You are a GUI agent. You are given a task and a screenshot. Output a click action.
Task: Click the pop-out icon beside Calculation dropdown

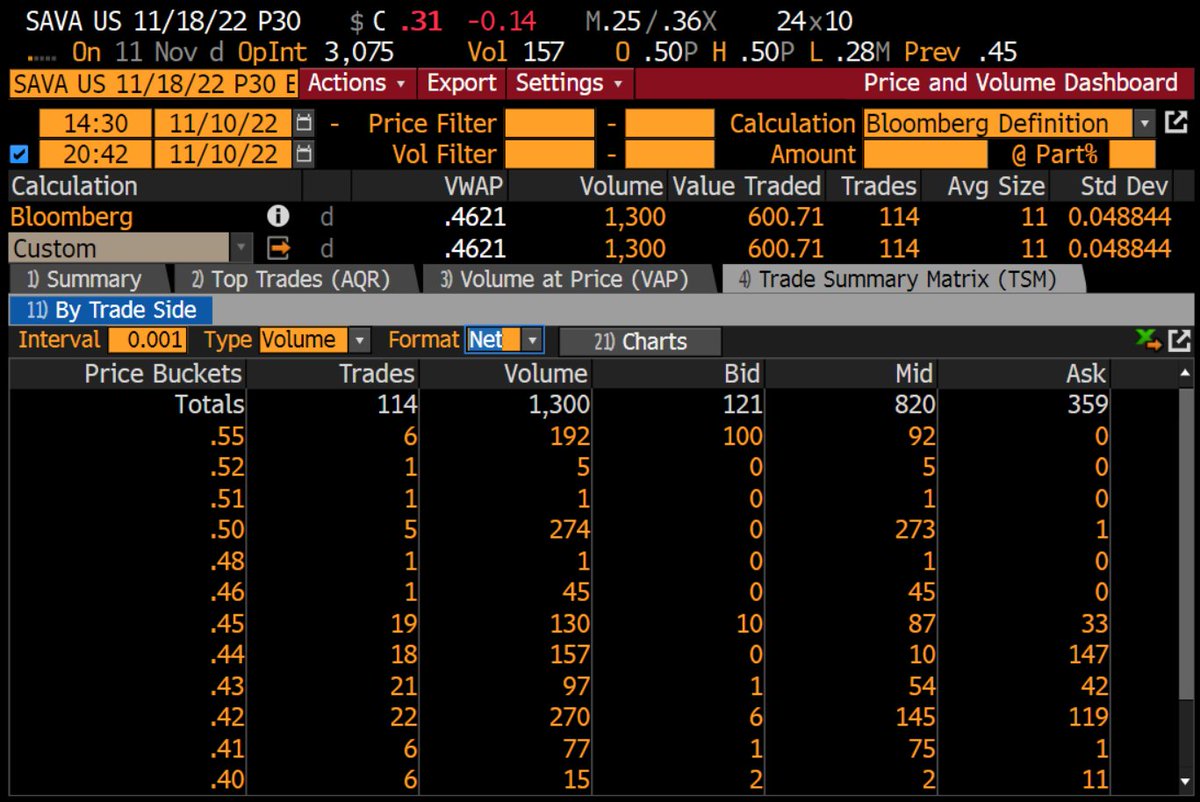pos(1174,123)
